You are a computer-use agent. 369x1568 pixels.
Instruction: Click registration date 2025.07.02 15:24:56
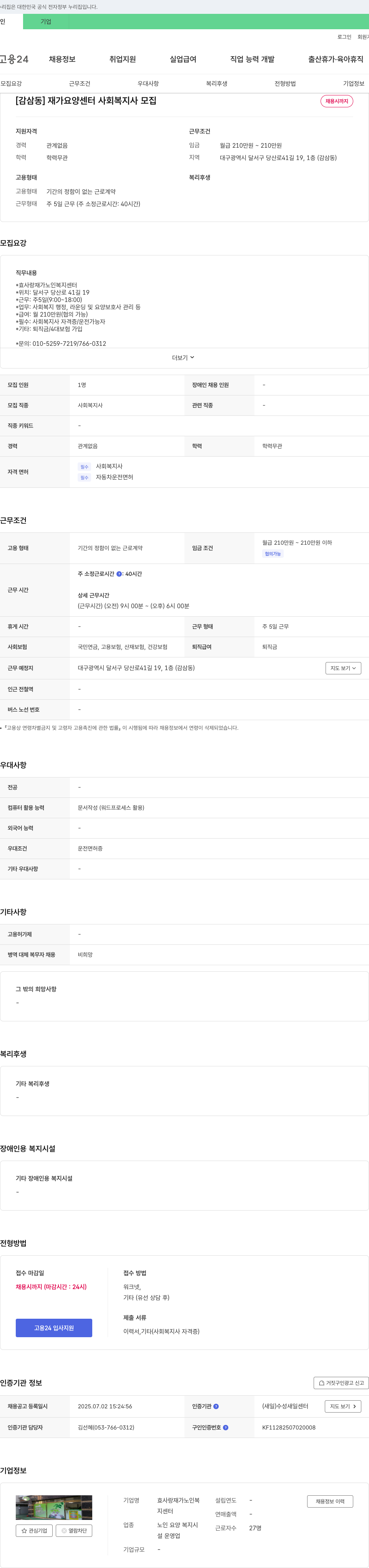pyautogui.click(x=105, y=1406)
